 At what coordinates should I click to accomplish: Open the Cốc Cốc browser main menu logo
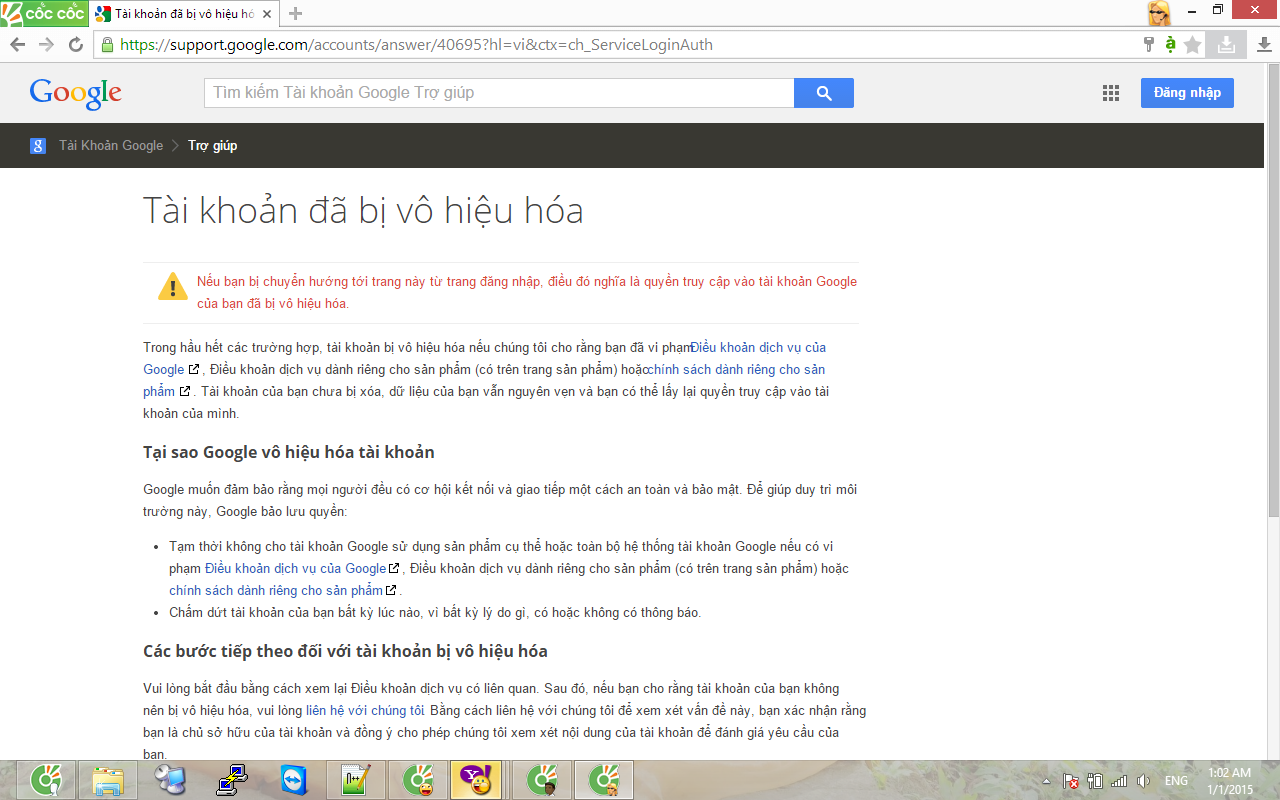pos(44,14)
